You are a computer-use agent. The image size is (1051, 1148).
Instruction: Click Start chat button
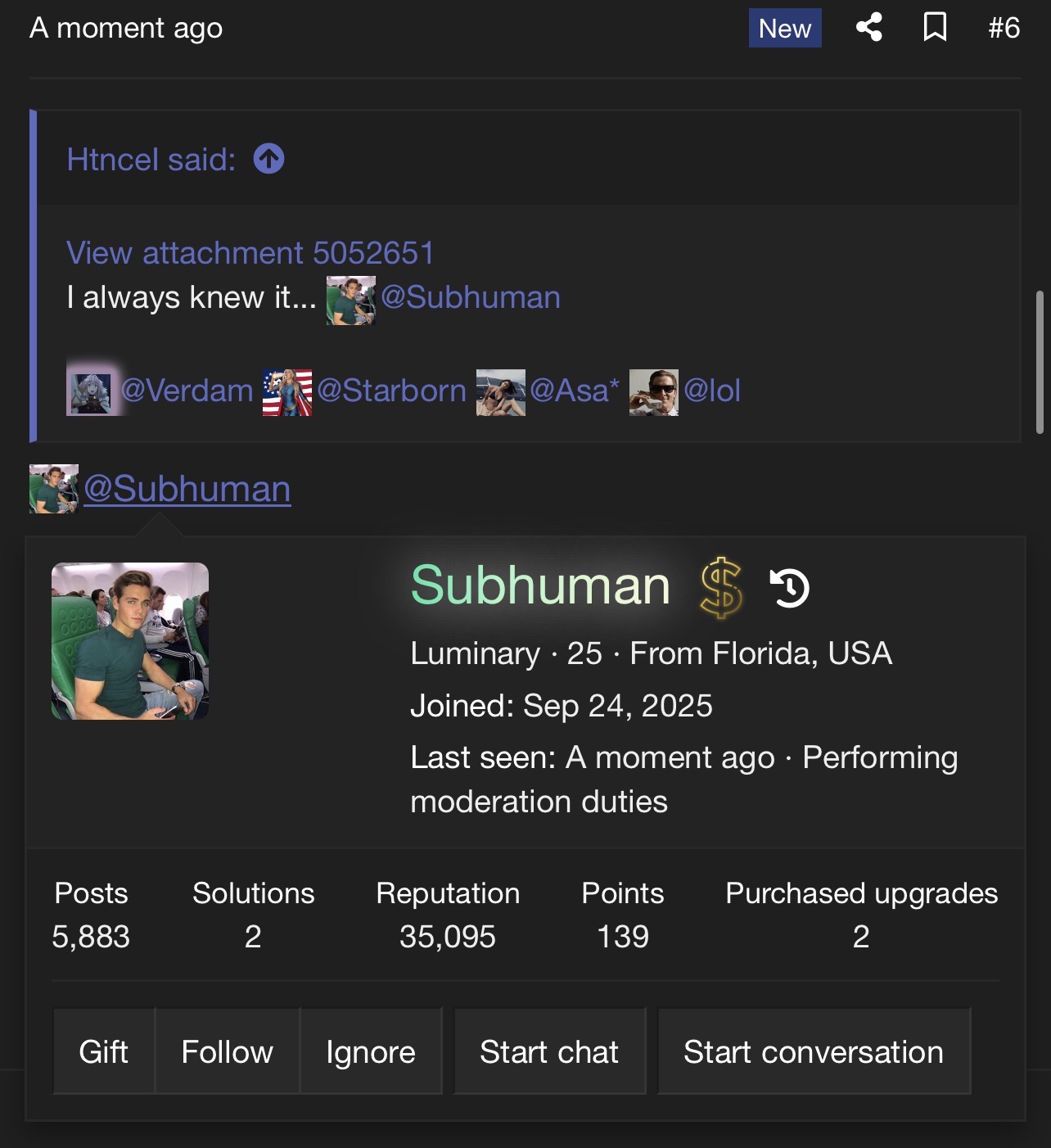point(549,1051)
